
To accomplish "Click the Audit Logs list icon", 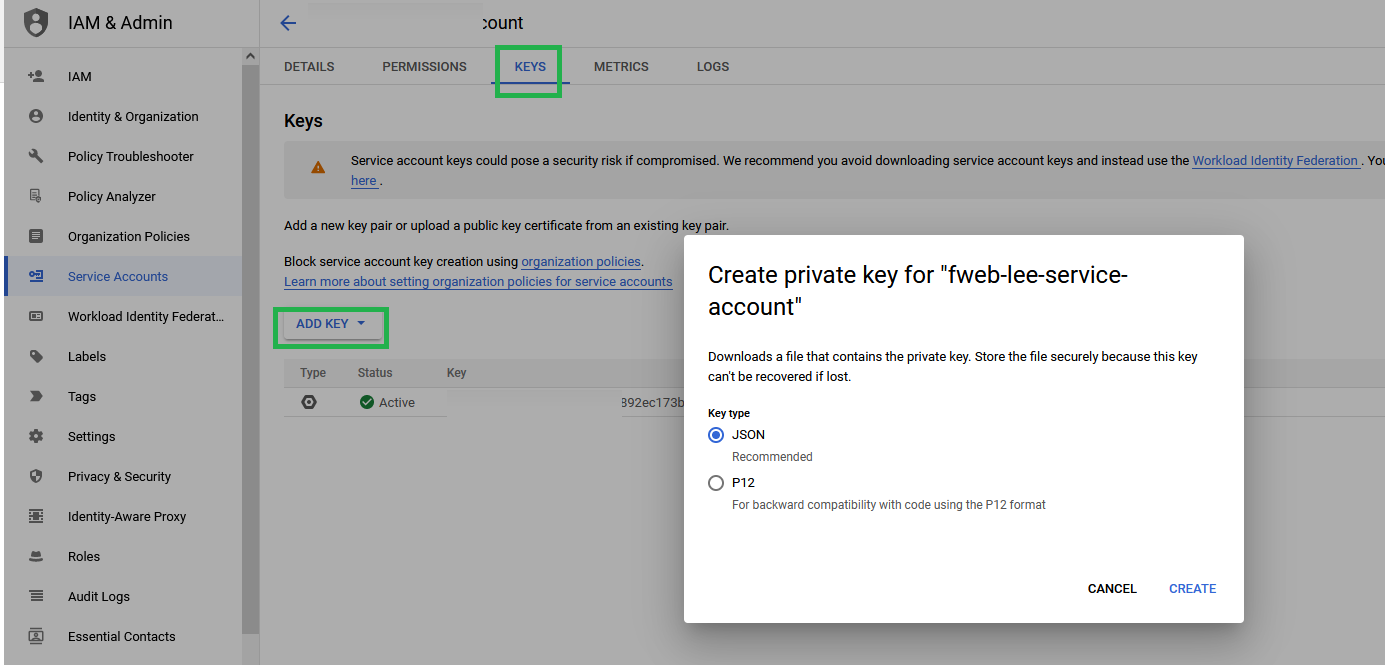I will point(36,596).
